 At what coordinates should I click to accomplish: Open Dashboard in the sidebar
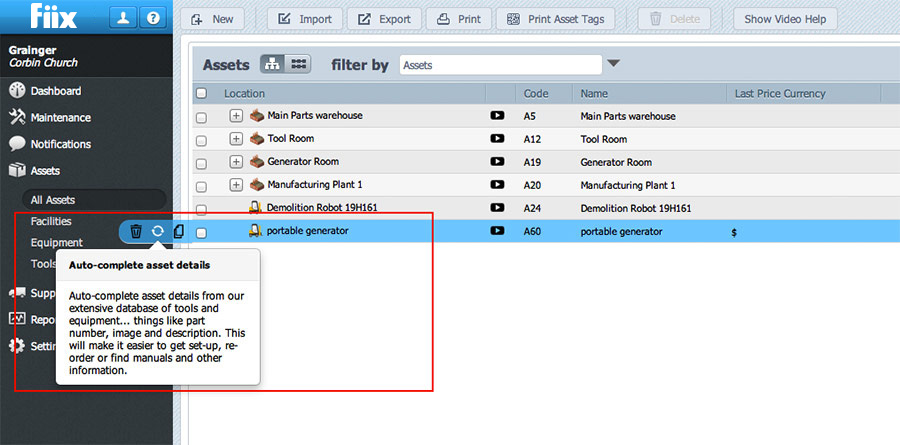pyautogui.click(x=55, y=91)
